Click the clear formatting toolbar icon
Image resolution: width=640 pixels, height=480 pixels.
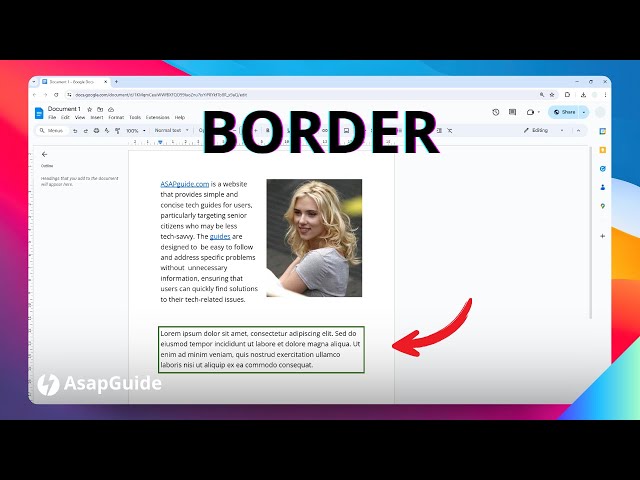449,131
